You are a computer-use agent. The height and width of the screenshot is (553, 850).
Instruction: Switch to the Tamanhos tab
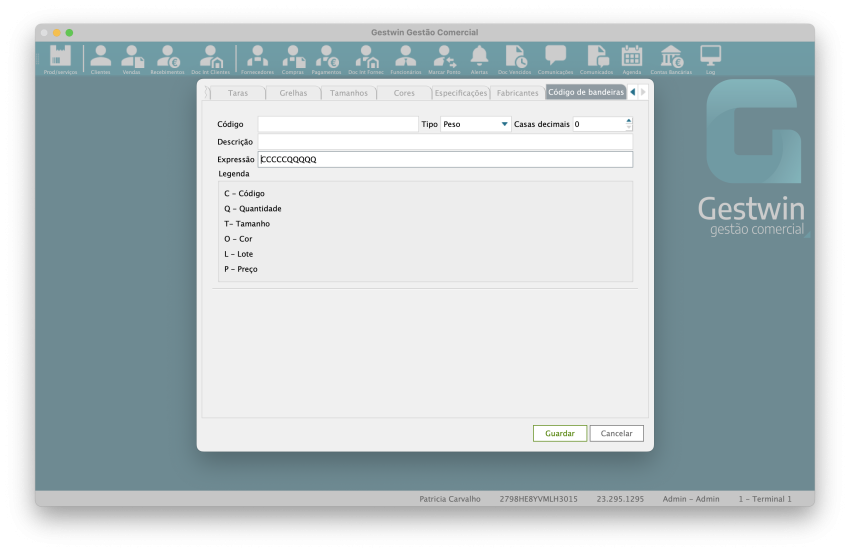coord(348,93)
